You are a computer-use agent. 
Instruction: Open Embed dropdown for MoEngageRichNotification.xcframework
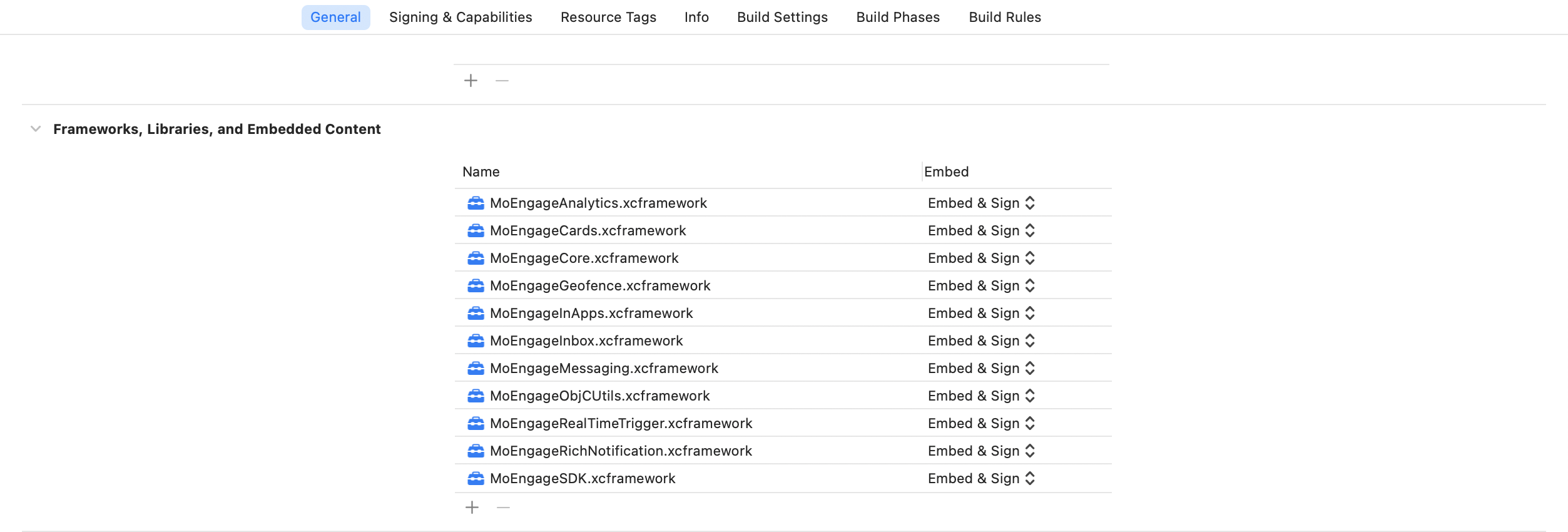pos(981,451)
